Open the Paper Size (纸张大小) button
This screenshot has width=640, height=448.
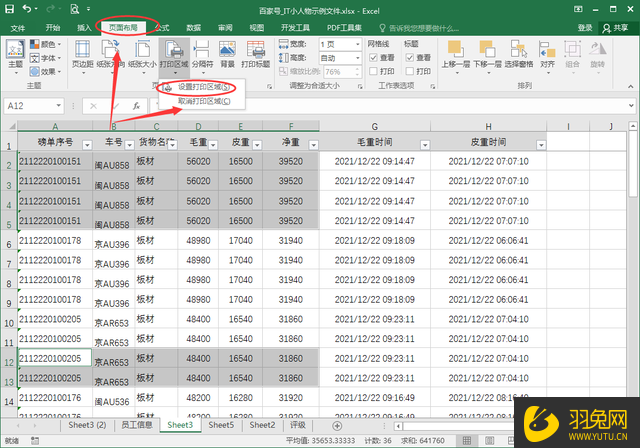coord(142,57)
